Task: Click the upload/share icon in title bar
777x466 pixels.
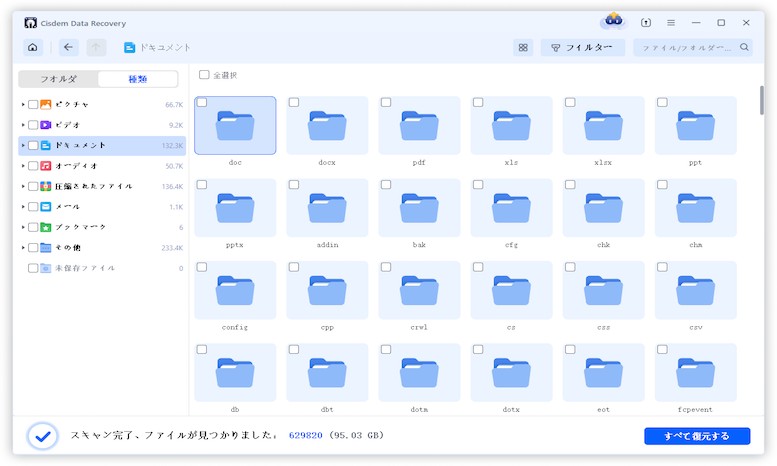Action: [646, 22]
